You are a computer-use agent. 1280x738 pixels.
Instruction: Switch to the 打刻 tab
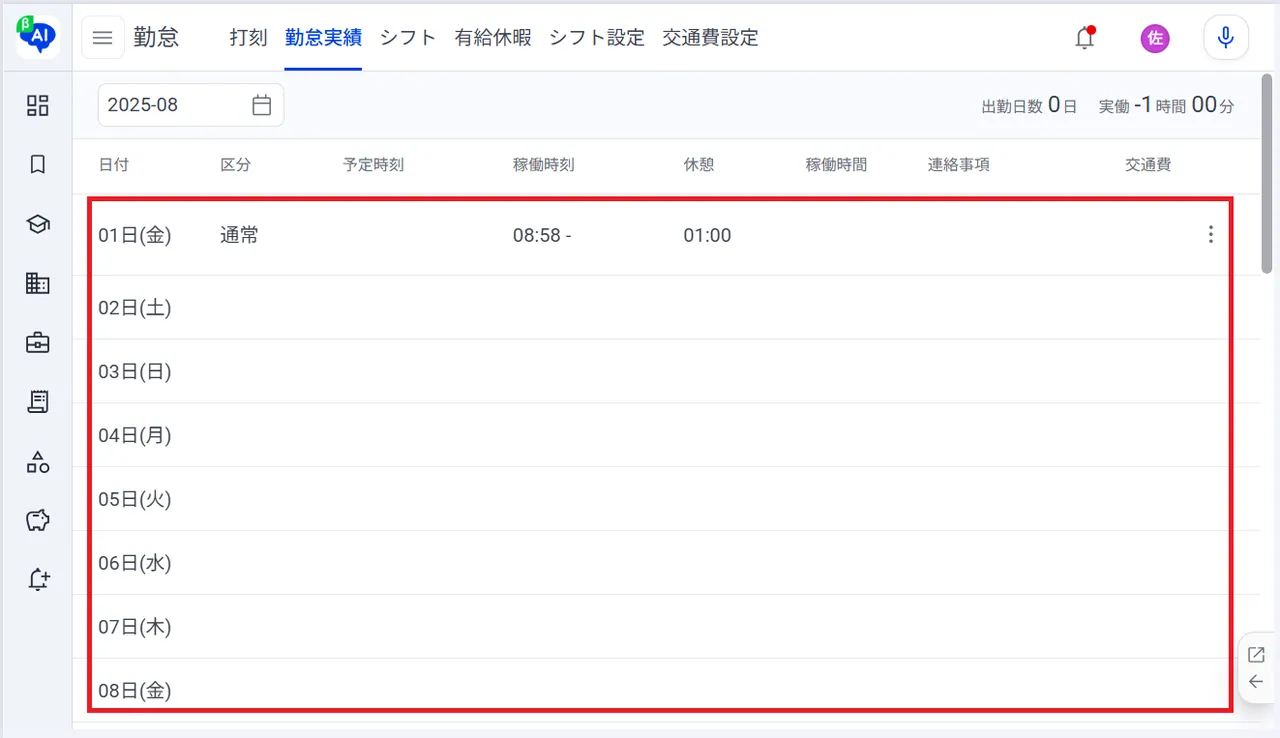248,38
